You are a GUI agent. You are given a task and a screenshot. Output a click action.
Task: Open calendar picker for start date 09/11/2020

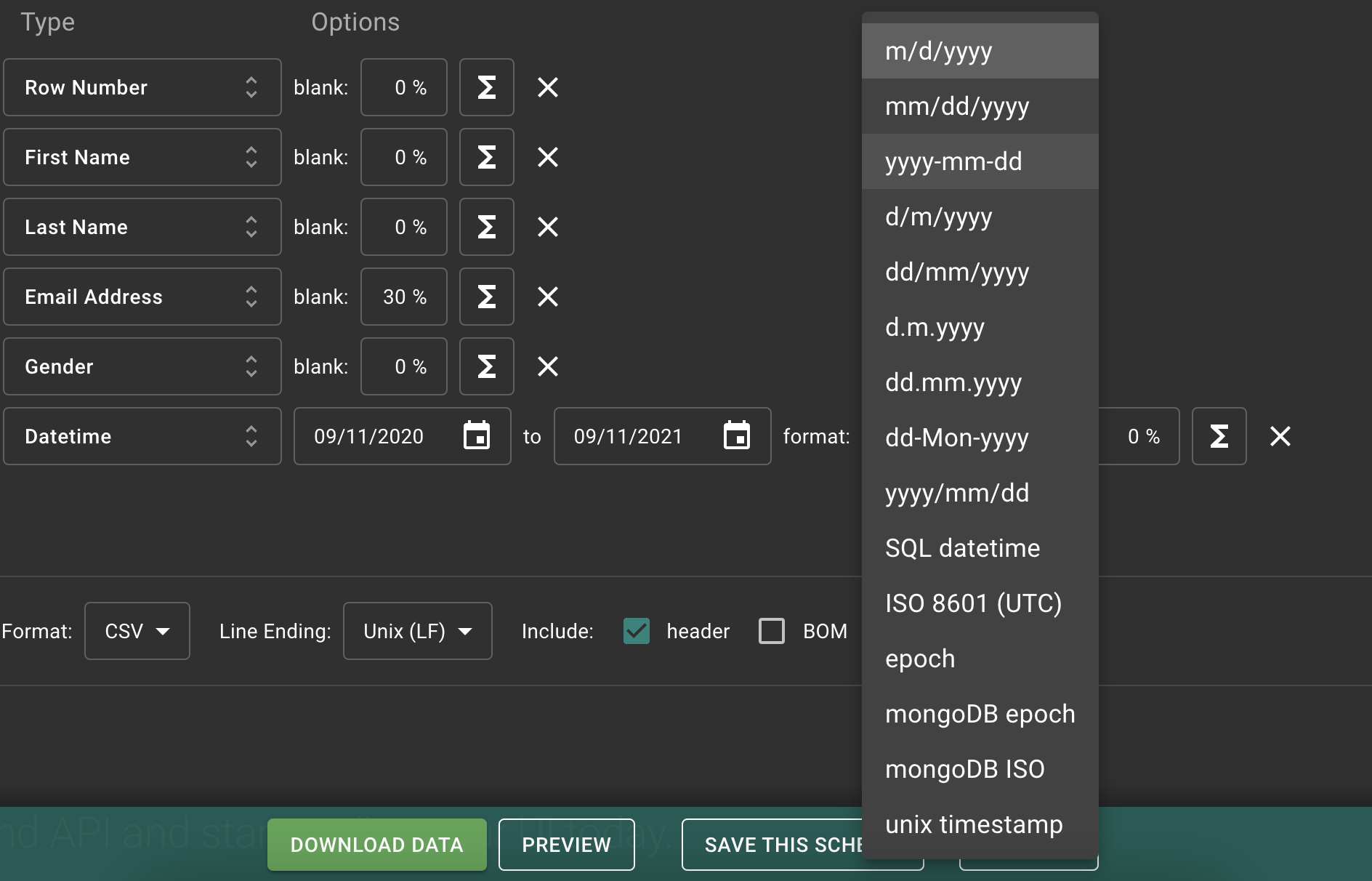click(x=477, y=435)
